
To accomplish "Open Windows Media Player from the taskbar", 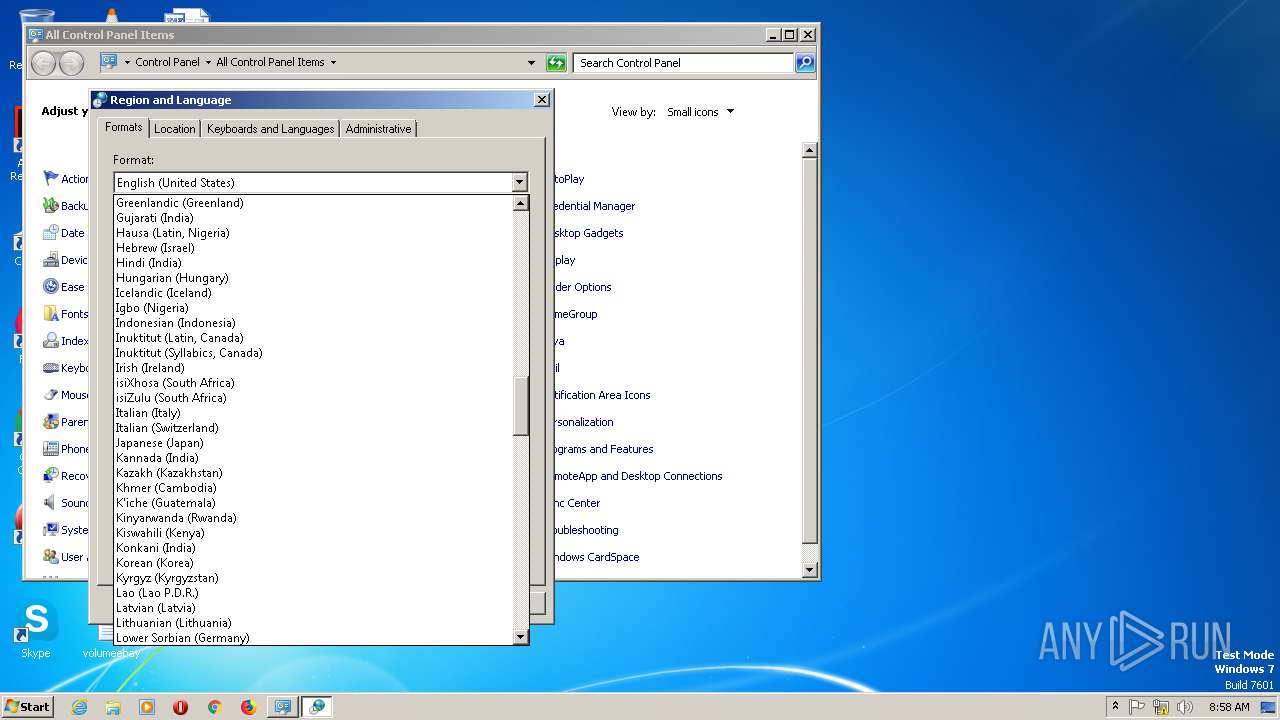I will tap(147, 707).
